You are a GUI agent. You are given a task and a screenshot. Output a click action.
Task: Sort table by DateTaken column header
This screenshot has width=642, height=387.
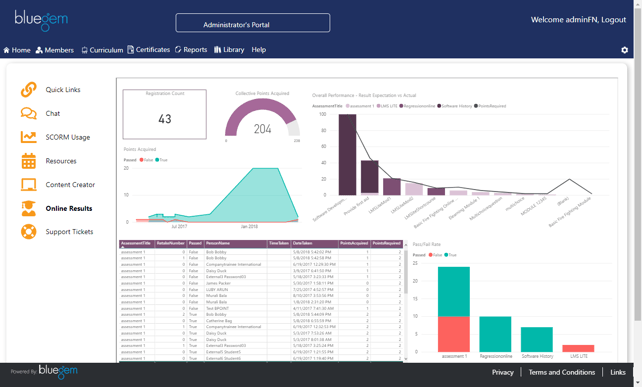point(314,244)
